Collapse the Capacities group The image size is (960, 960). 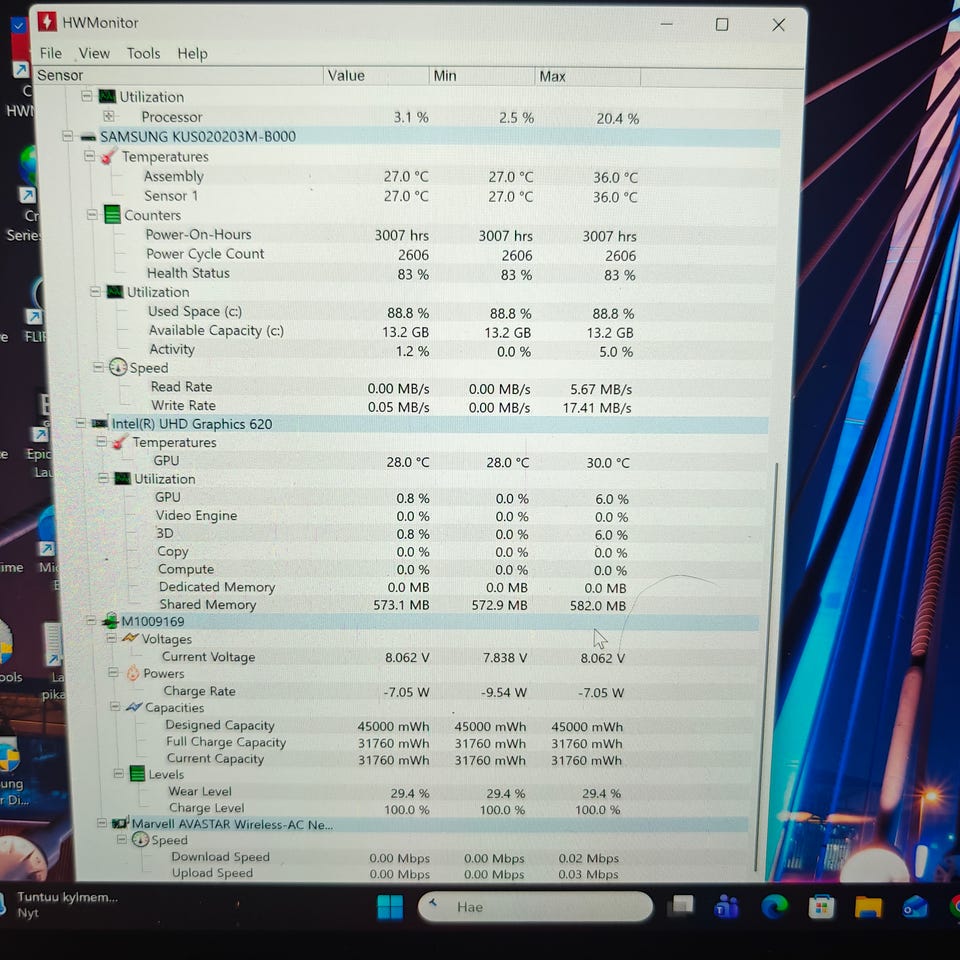(x=114, y=707)
